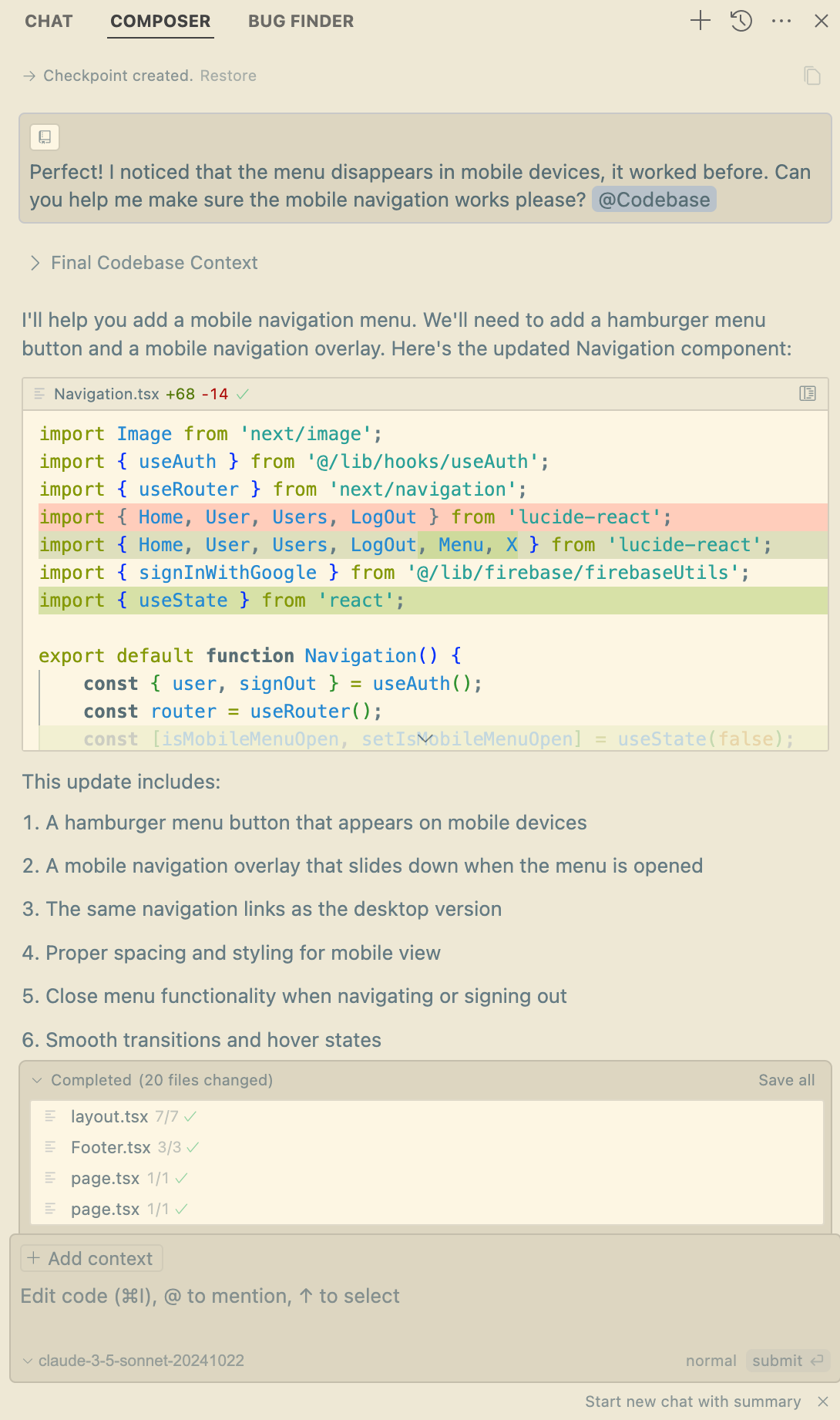Click the submit button
840x1420 pixels.
coord(787,1361)
